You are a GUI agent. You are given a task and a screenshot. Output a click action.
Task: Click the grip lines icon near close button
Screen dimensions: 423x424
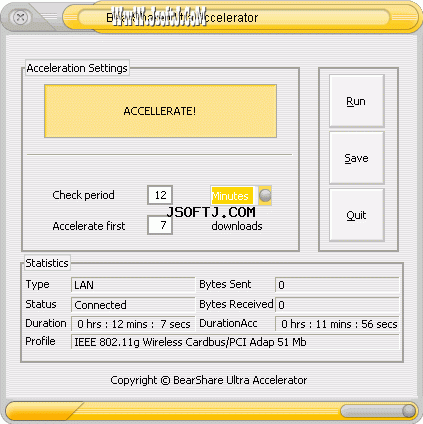coord(50,16)
